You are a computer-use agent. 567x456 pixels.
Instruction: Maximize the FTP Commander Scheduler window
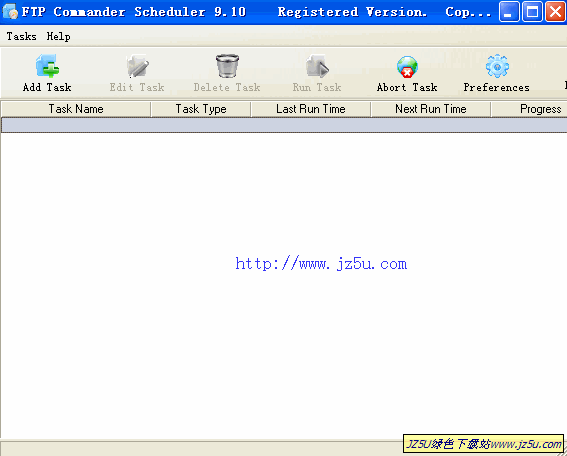tap(532, 12)
